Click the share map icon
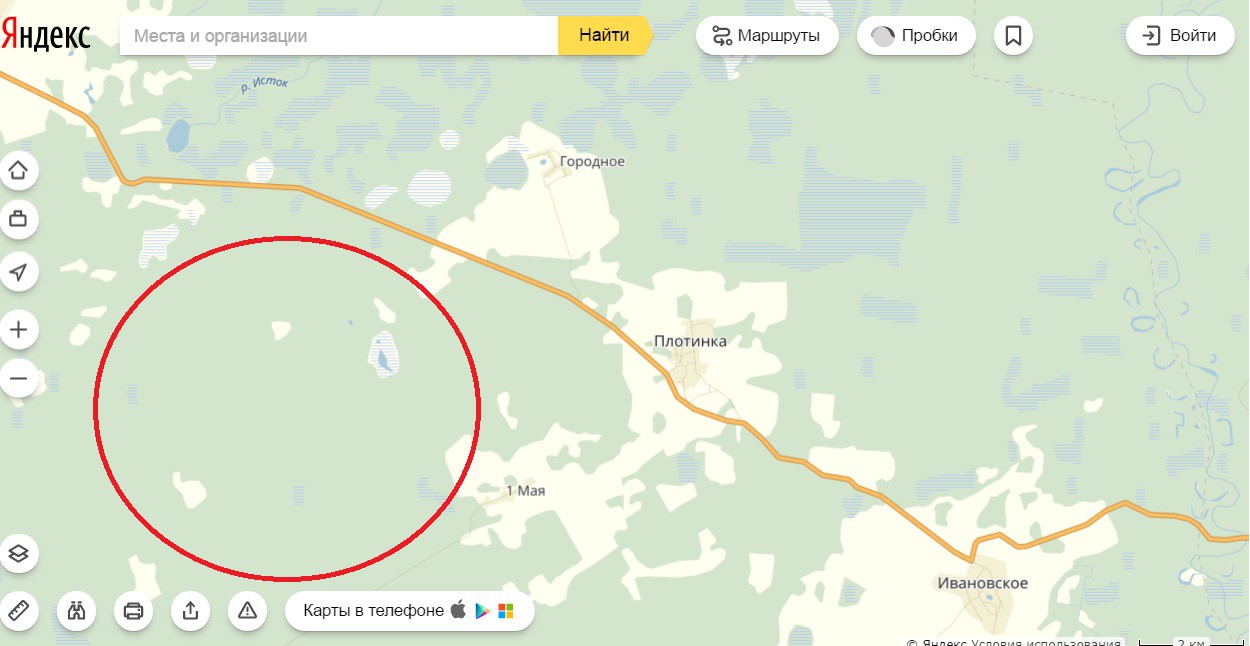Viewport: 1250px width, 646px height. (x=191, y=610)
